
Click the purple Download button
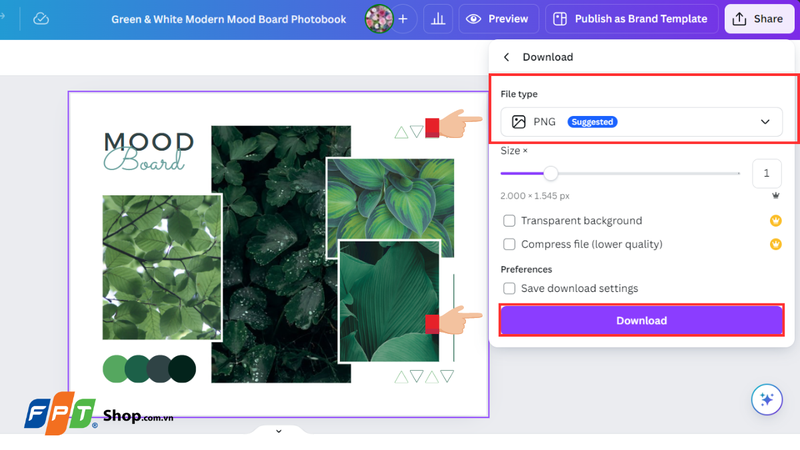(x=641, y=320)
